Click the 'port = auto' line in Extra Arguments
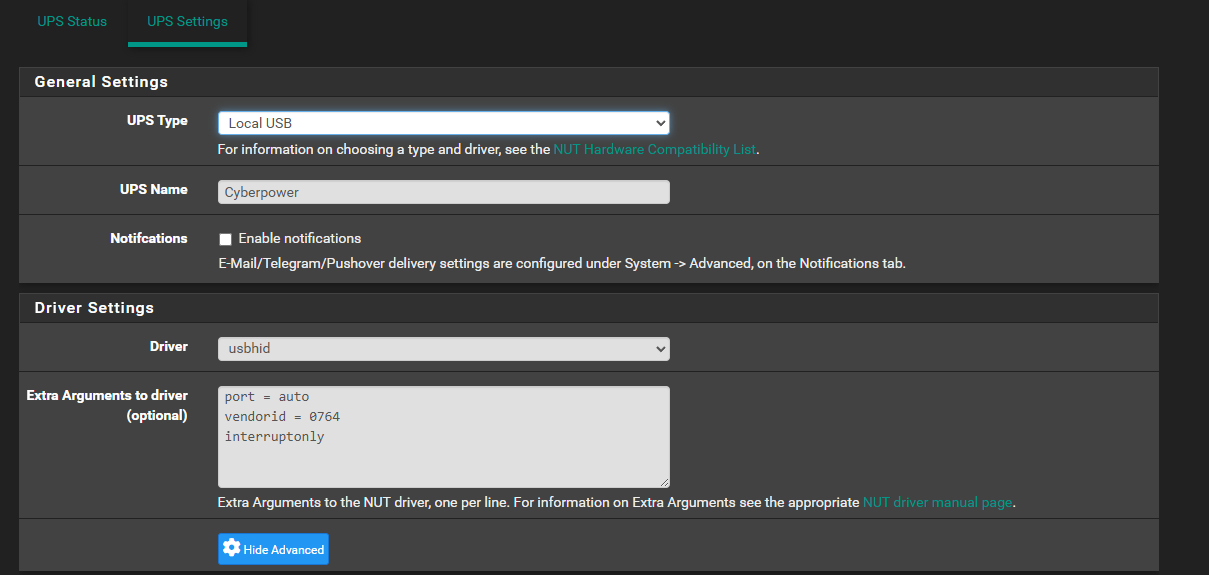 click(267, 397)
